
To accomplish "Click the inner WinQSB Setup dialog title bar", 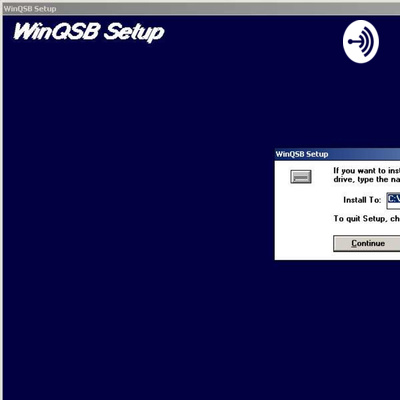I will tap(337, 154).
